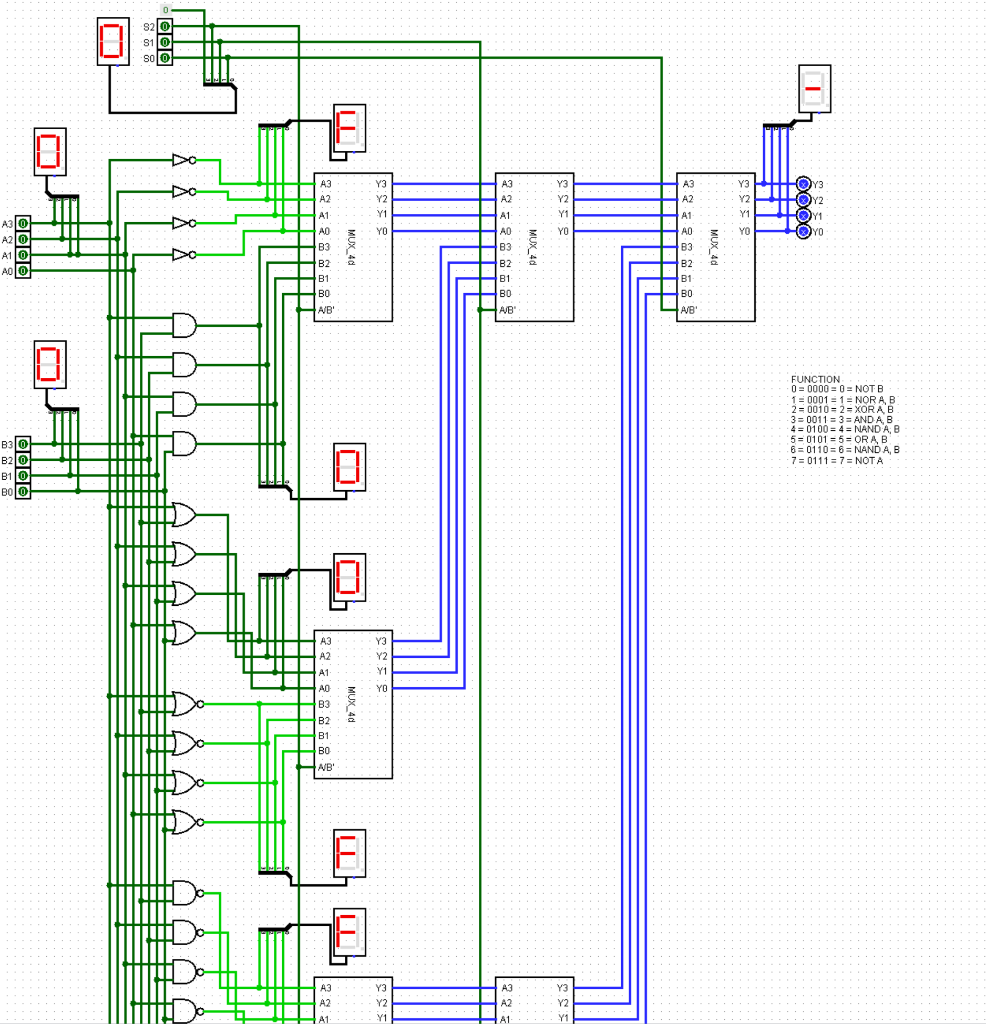Select the second NAND gate from top
Screen dimensions: 986x1024
coord(188,933)
